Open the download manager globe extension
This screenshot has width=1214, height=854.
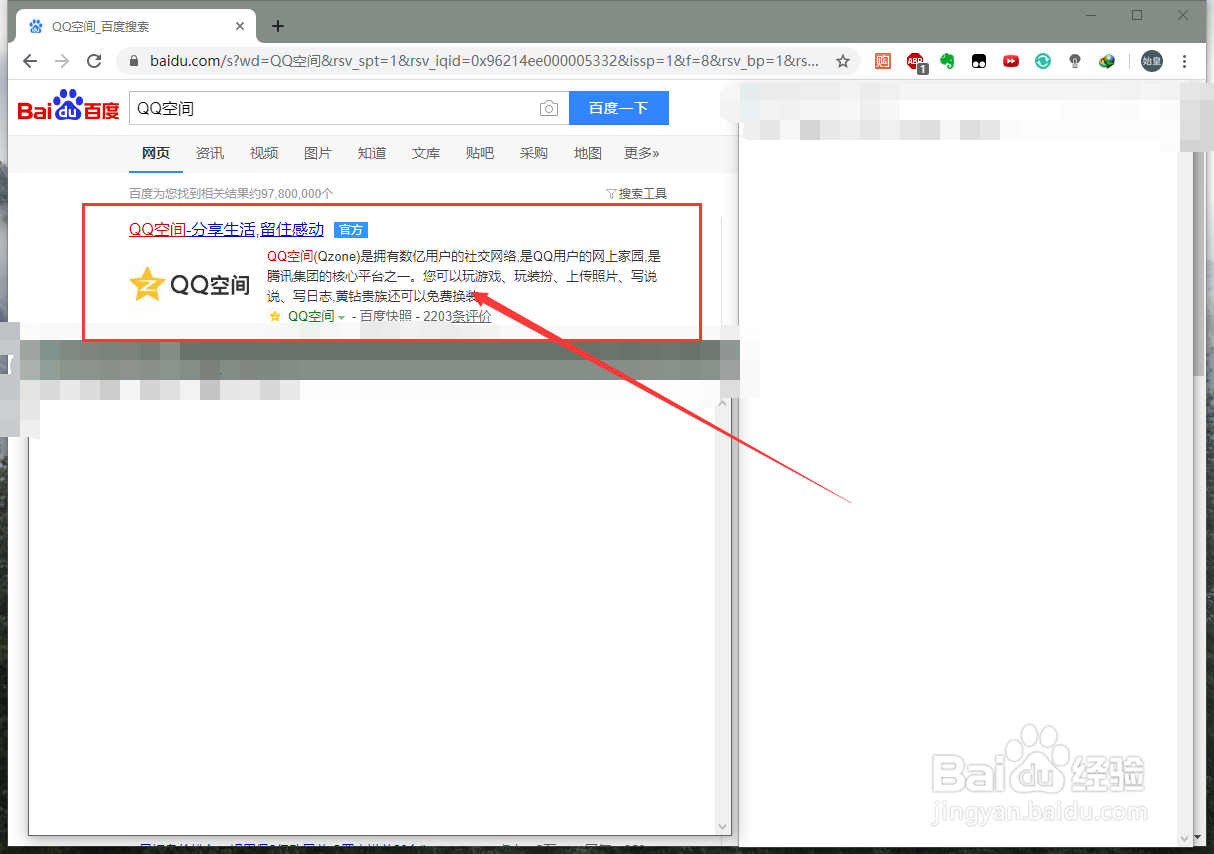(x=1107, y=61)
